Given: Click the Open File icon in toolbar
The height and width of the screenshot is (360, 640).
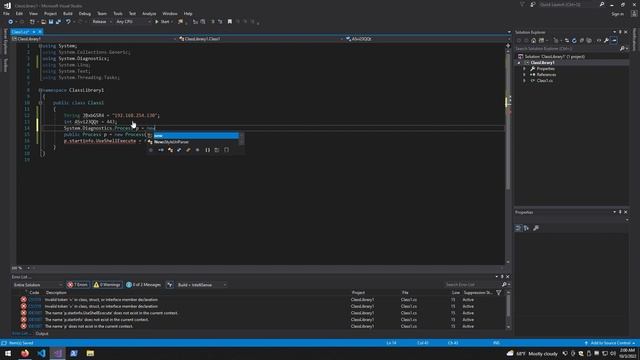Looking at the screenshot, I should (43, 22).
